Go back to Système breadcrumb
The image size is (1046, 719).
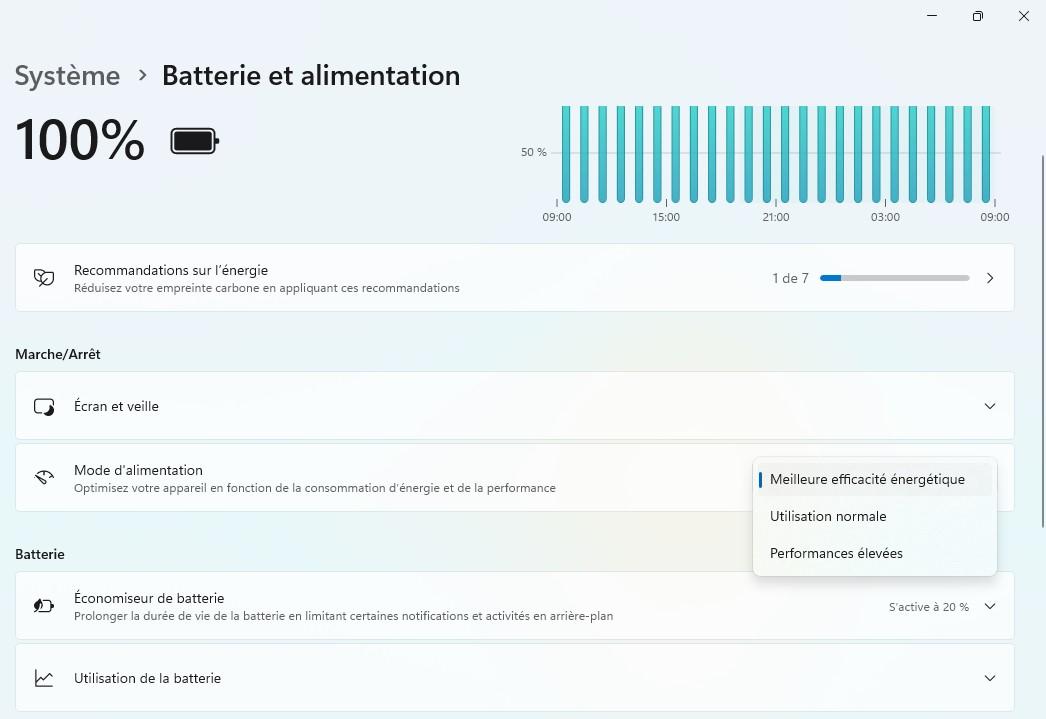click(67, 76)
